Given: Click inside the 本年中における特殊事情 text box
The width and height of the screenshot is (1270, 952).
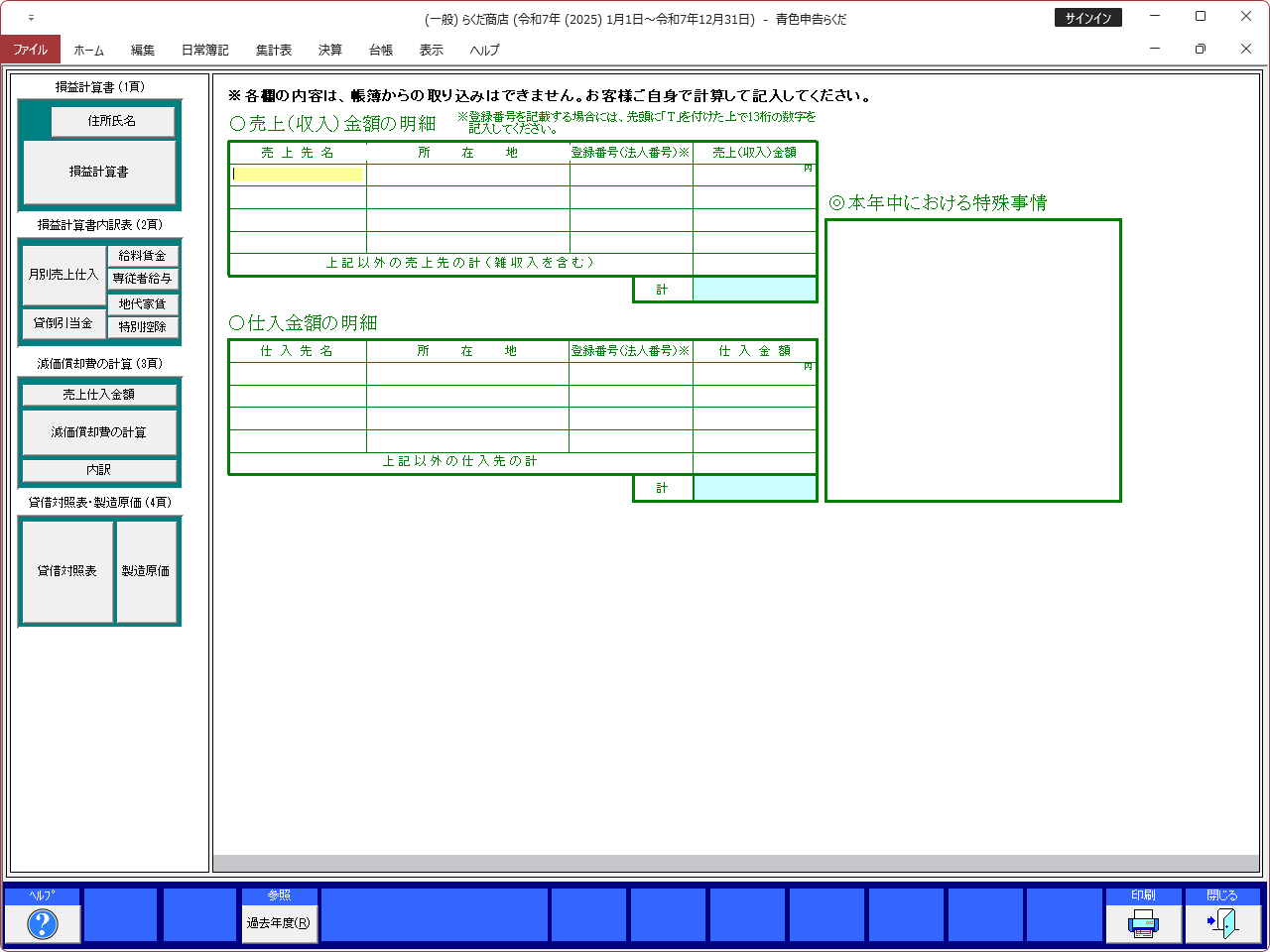Looking at the screenshot, I should [x=972, y=360].
